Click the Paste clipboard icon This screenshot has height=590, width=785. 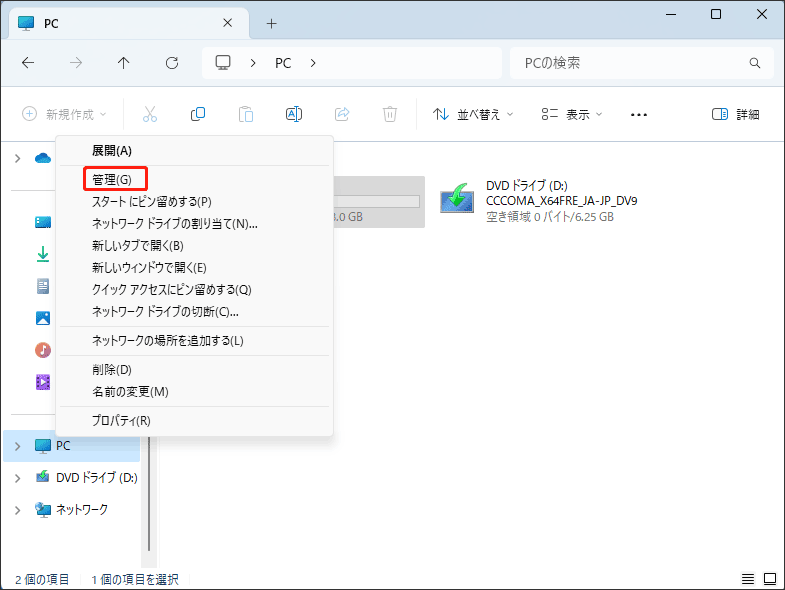[246, 114]
